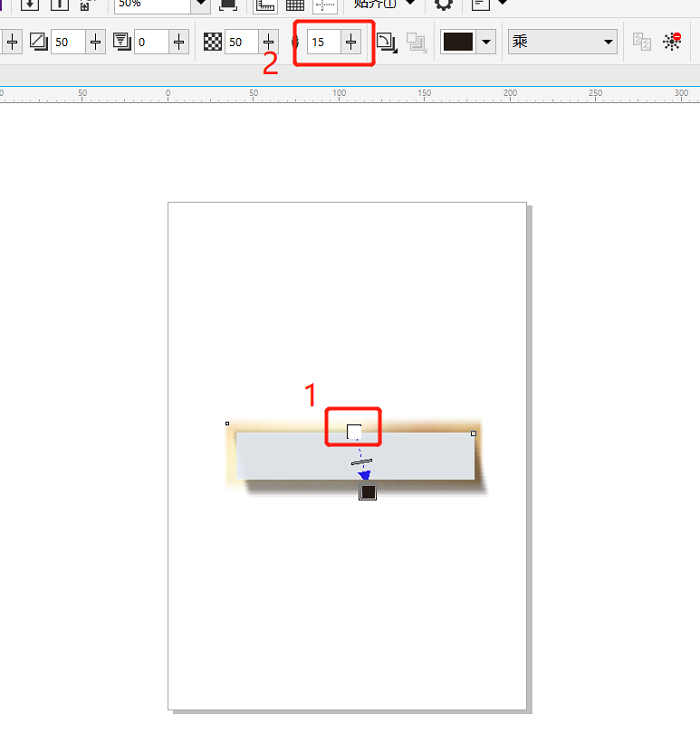Click the shadow stretch stepper button
Image resolution: width=700 pixels, height=752 pixels.
coord(95,42)
